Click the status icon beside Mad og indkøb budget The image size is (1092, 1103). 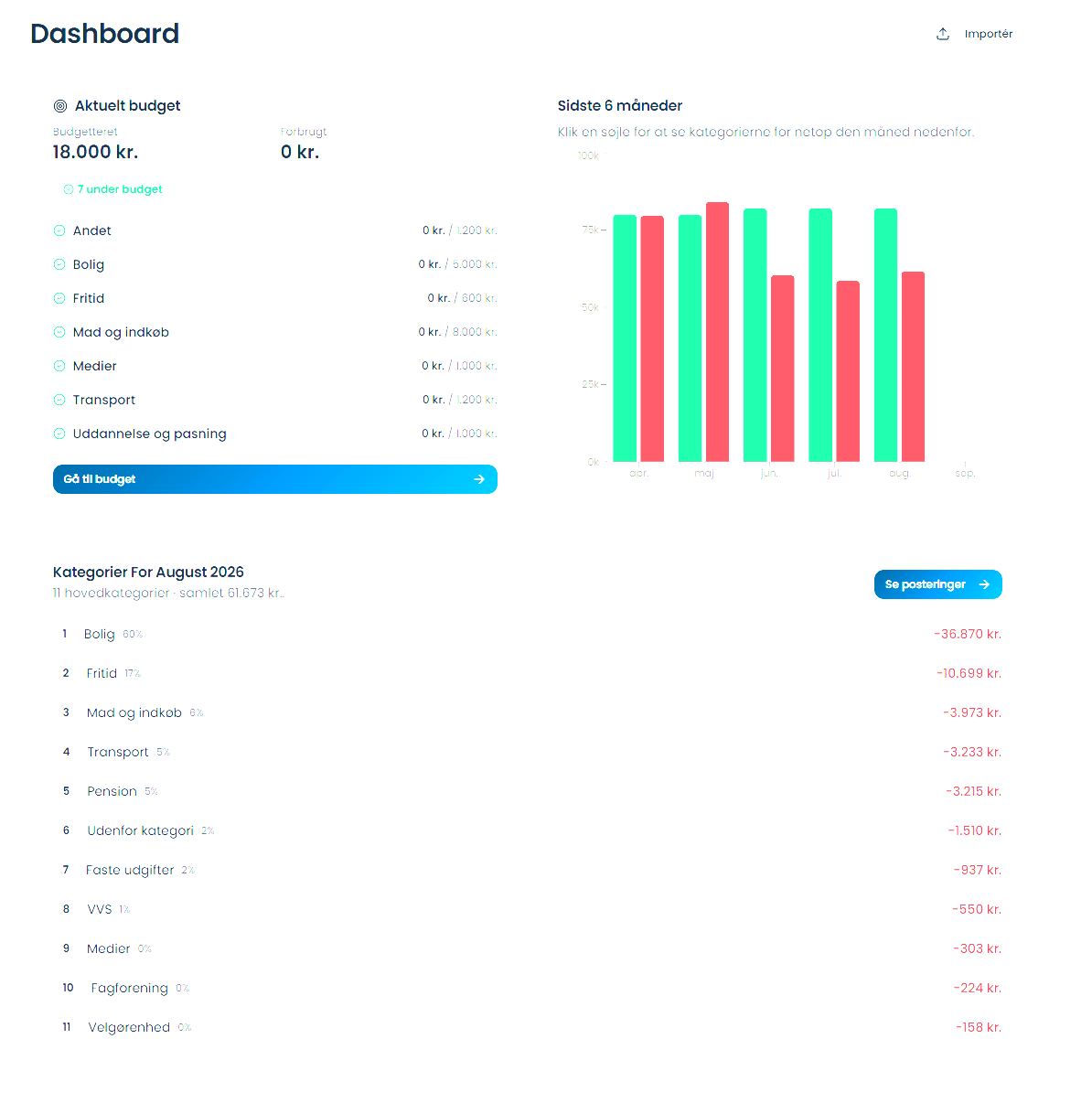59,332
